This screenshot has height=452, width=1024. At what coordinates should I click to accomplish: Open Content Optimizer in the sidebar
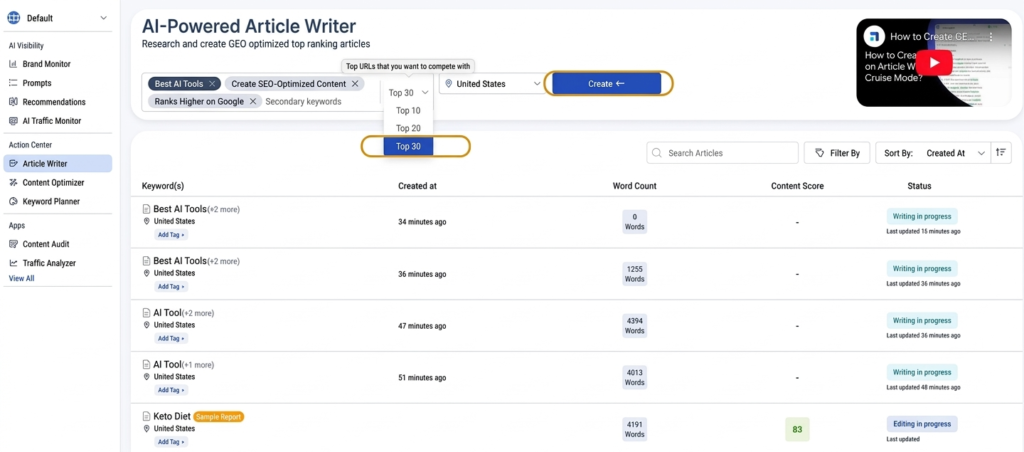[x=53, y=182]
